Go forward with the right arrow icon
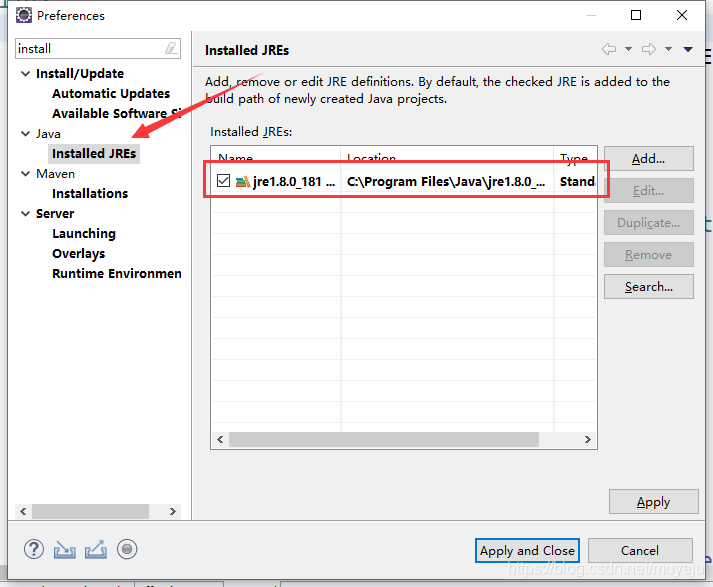 coord(649,49)
